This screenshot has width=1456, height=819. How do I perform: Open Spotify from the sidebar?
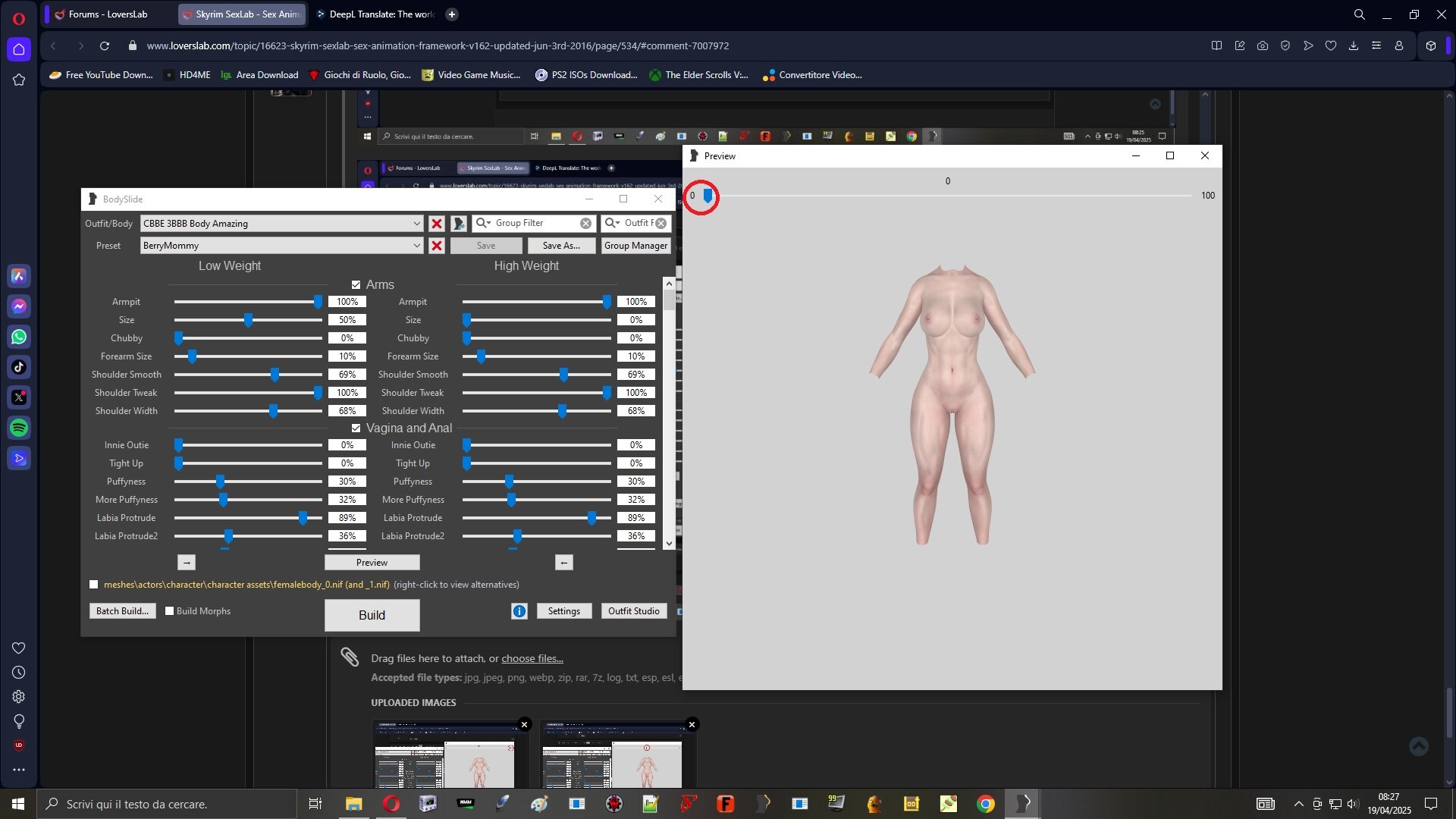coord(19,428)
